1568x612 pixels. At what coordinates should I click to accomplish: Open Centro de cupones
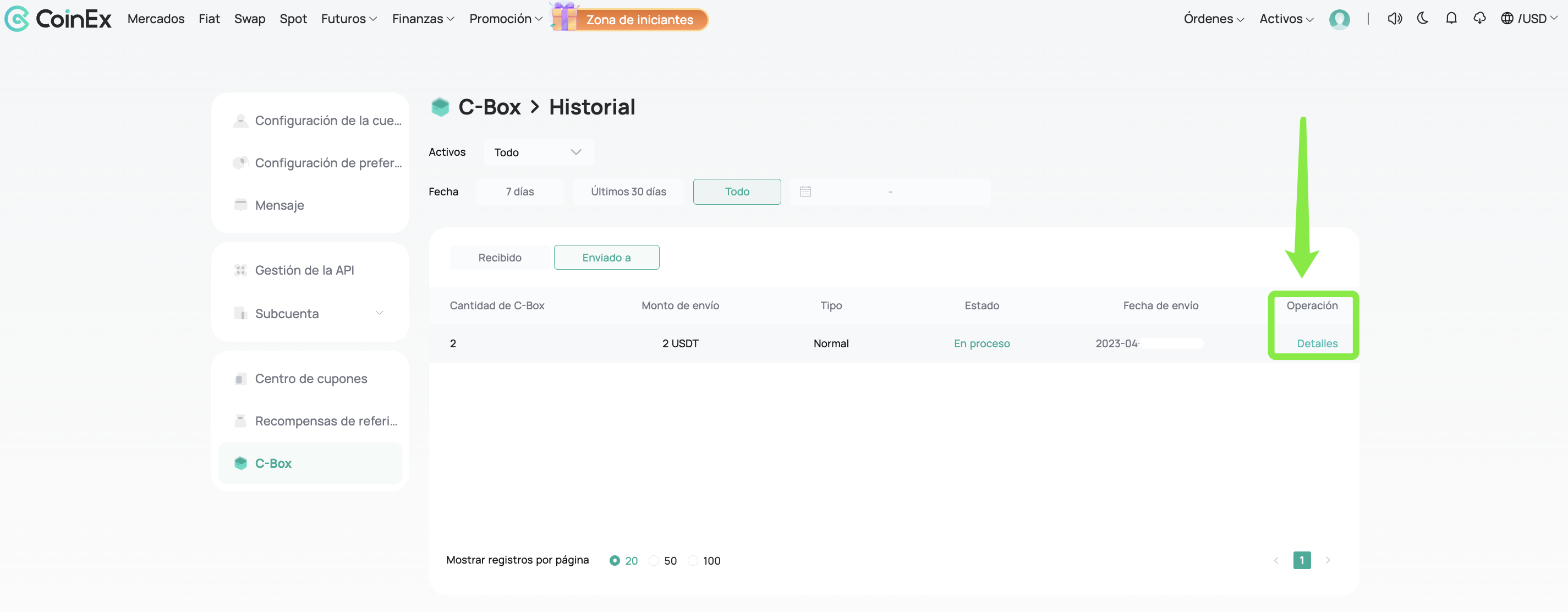coord(310,379)
